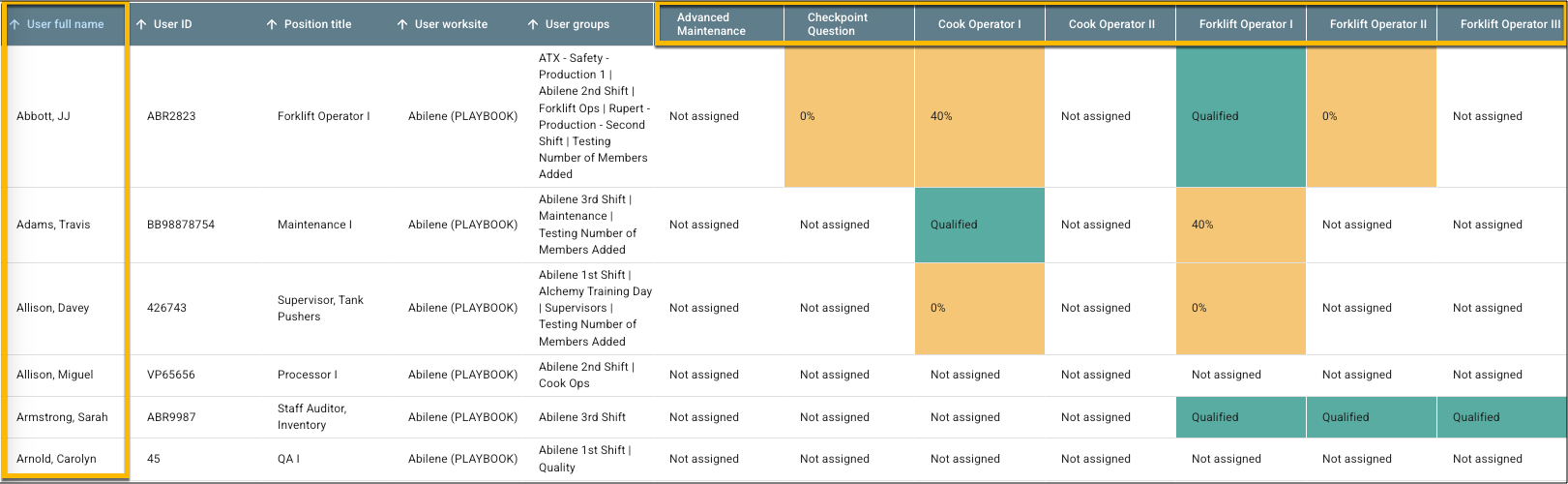Click the User ID sort arrow icon
This screenshot has width=1568, height=484.
pyautogui.click(x=142, y=24)
